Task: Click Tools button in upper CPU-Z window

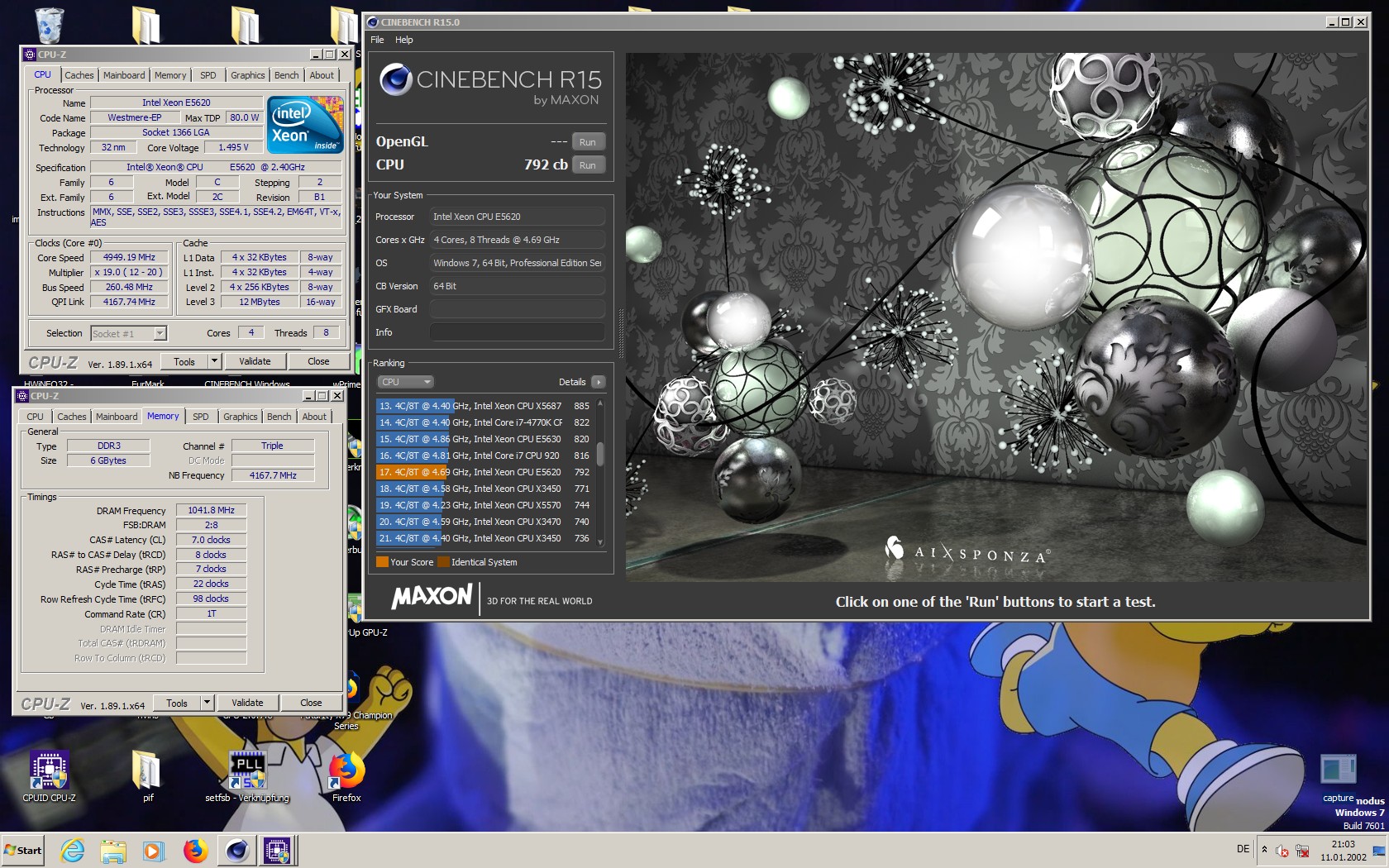Action: point(184,361)
